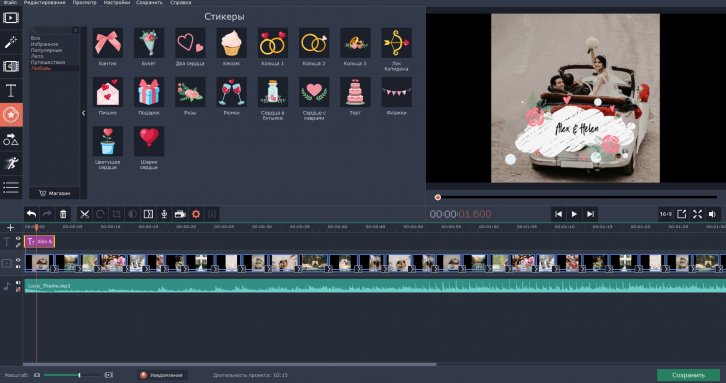The height and width of the screenshot is (383, 726).
Task: Open the audio equalizer bars icon
Action: [212, 214]
